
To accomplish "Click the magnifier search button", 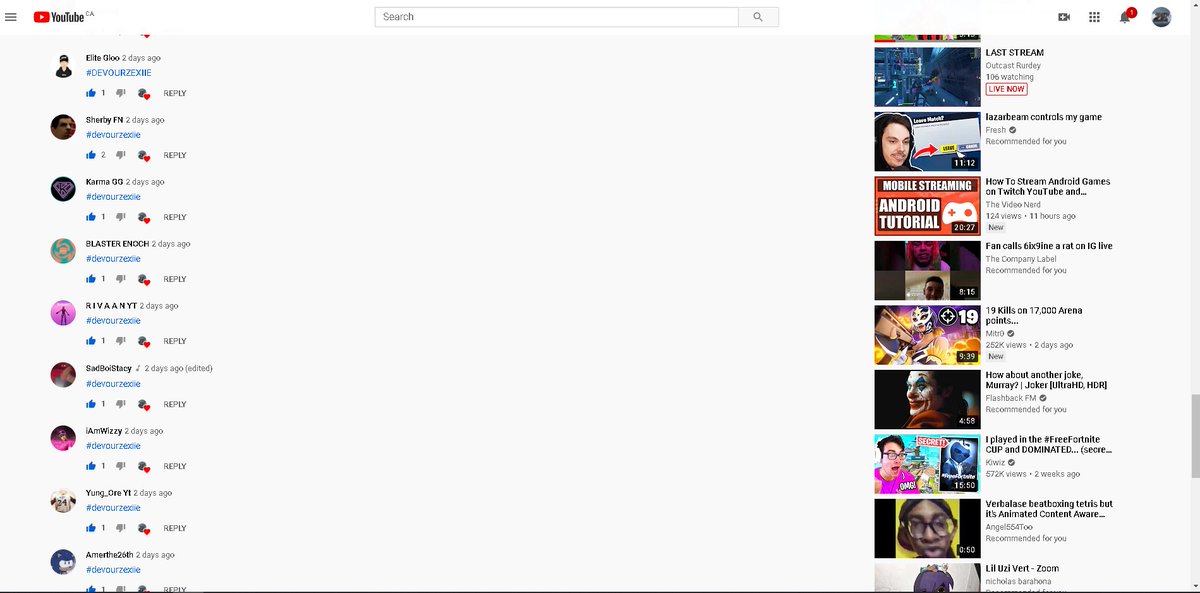I will pos(758,17).
